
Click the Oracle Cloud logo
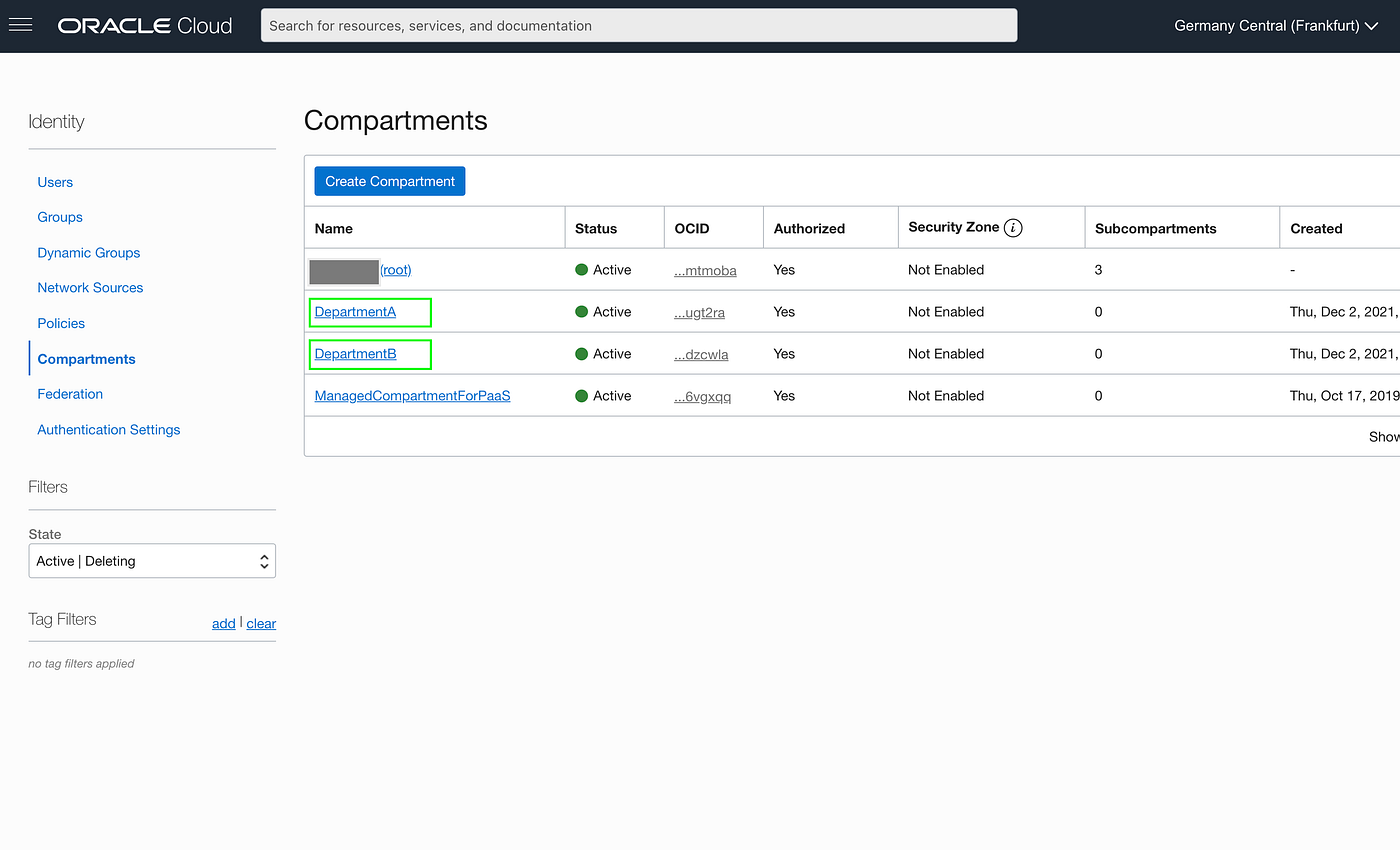[144, 25]
